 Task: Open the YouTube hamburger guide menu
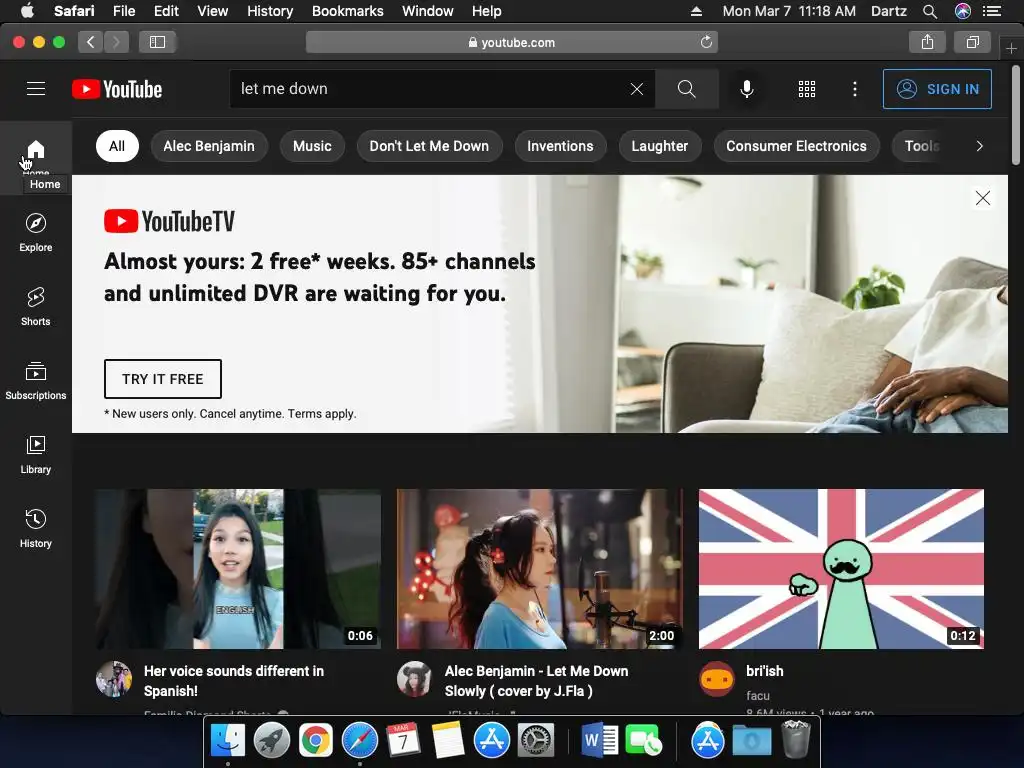coord(36,89)
